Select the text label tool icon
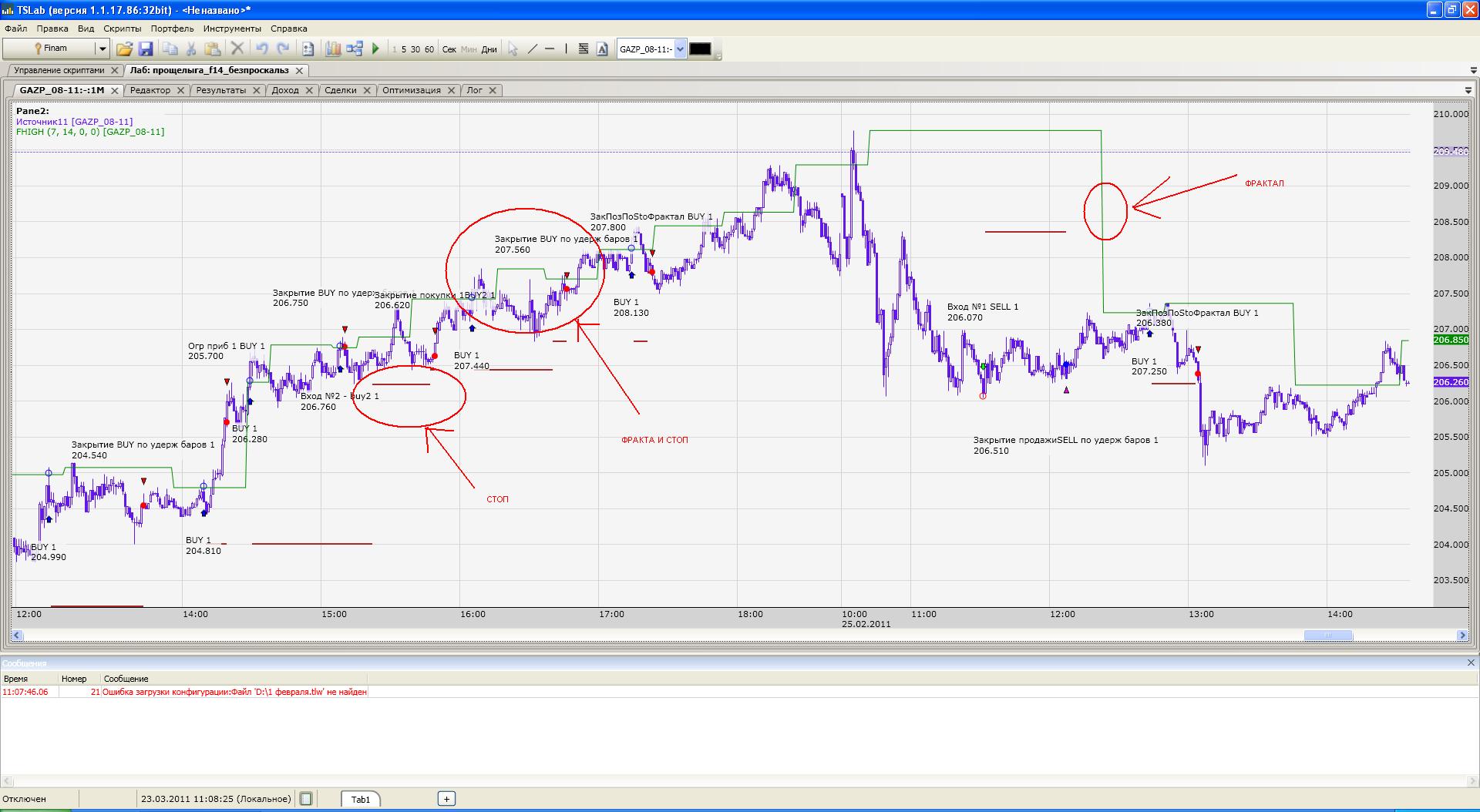Viewport: 1480px width, 812px height. (x=602, y=49)
